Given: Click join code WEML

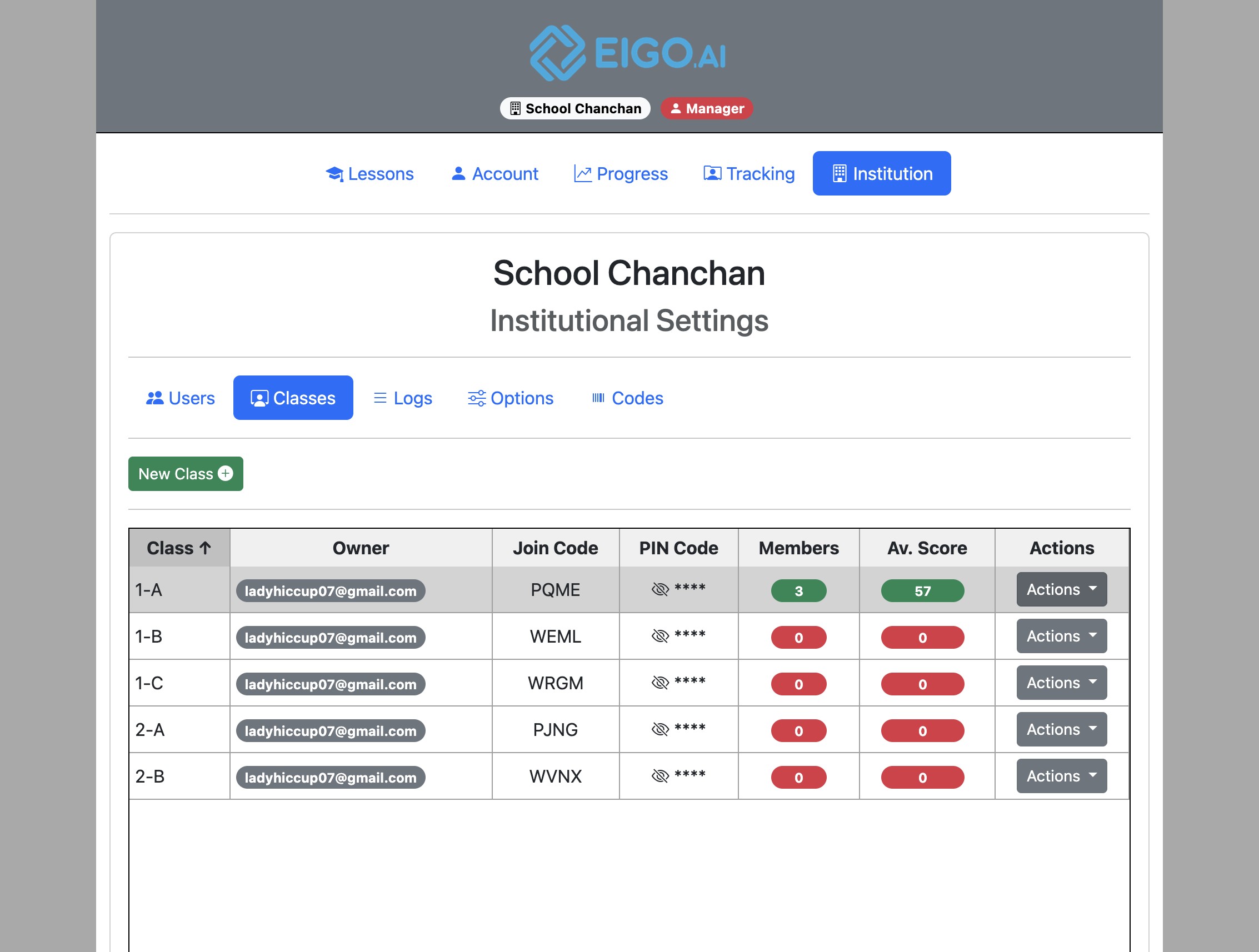Looking at the screenshot, I should tap(556, 636).
